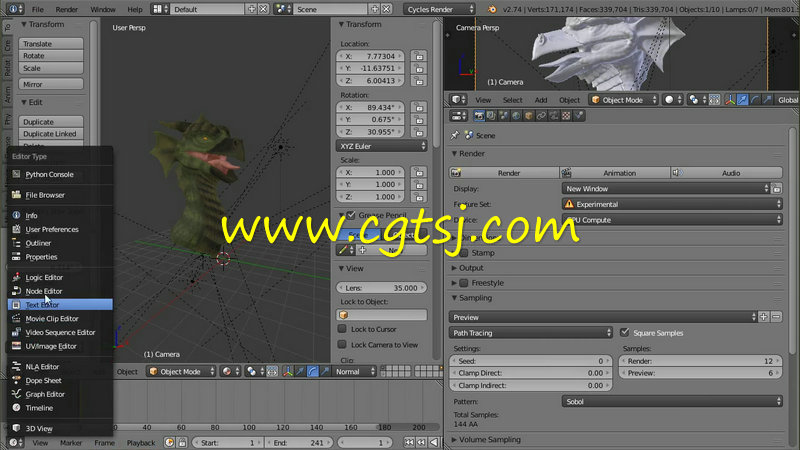Open the Window menu
The width and height of the screenshot is (800, 450).
(x=103, y=9)
